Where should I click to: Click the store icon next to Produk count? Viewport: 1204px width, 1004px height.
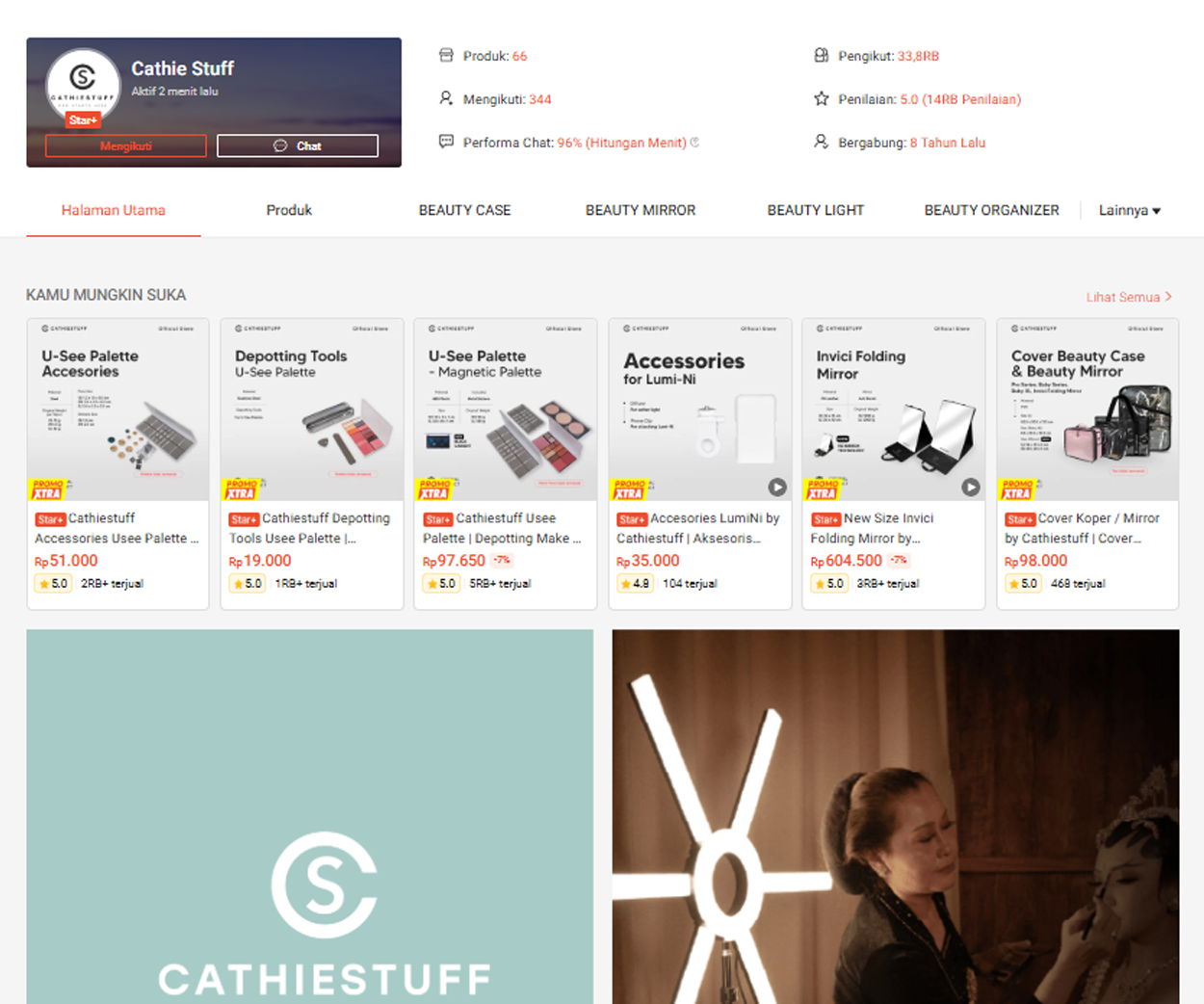[446, 55]
